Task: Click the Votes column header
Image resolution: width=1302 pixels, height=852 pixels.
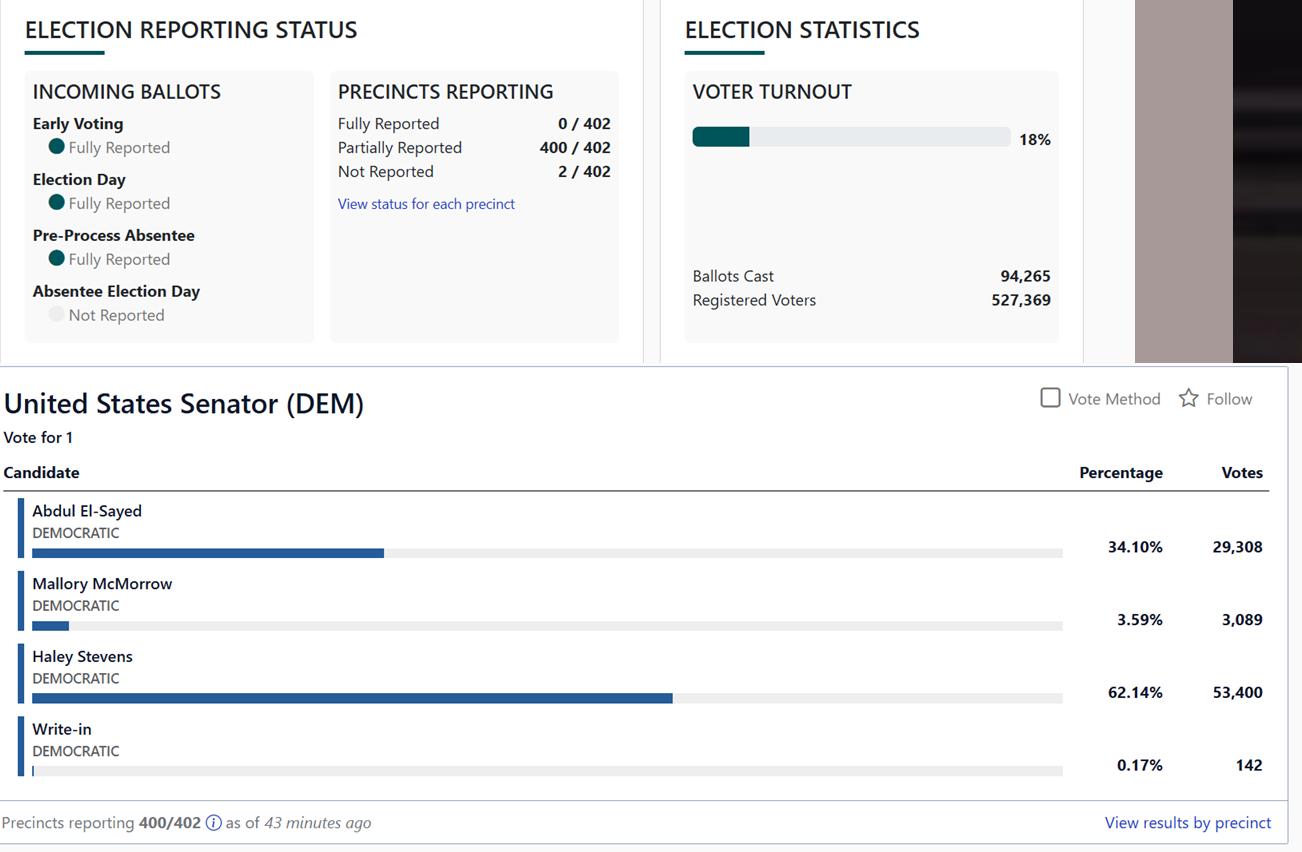Action: (x=1242, y=473)
